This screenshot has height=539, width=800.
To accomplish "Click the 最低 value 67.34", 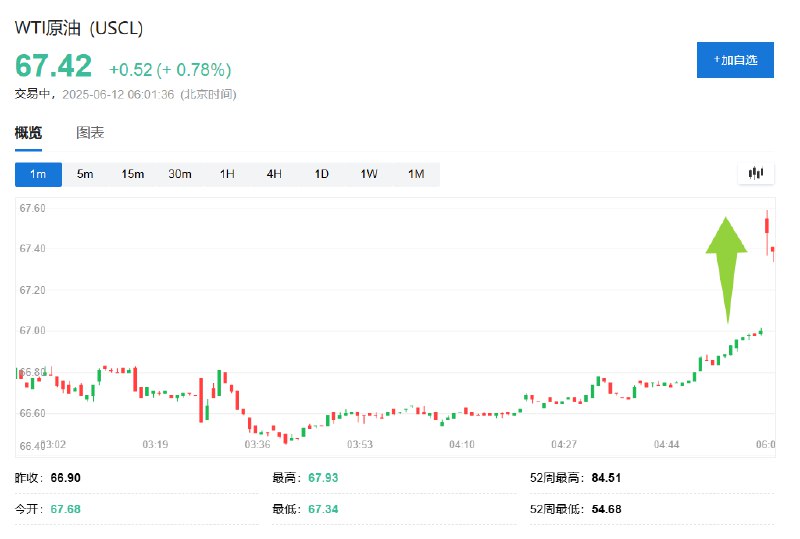I will [323, 509].
